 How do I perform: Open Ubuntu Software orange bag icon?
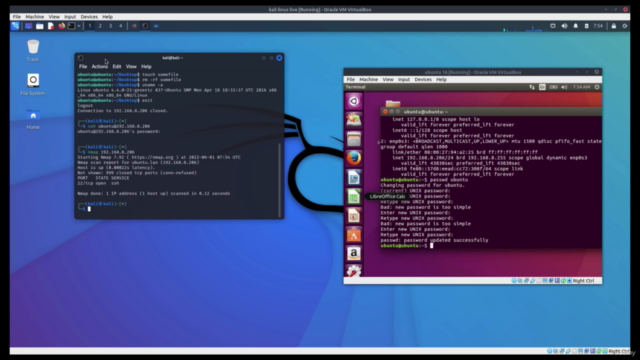(x=354, y=235)
